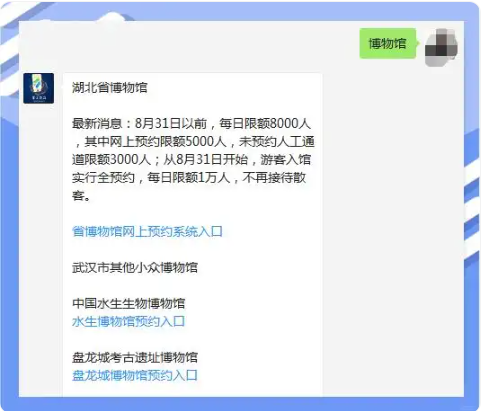Click the final 客。 text line

pyautogui.click(x=81, y=195)
